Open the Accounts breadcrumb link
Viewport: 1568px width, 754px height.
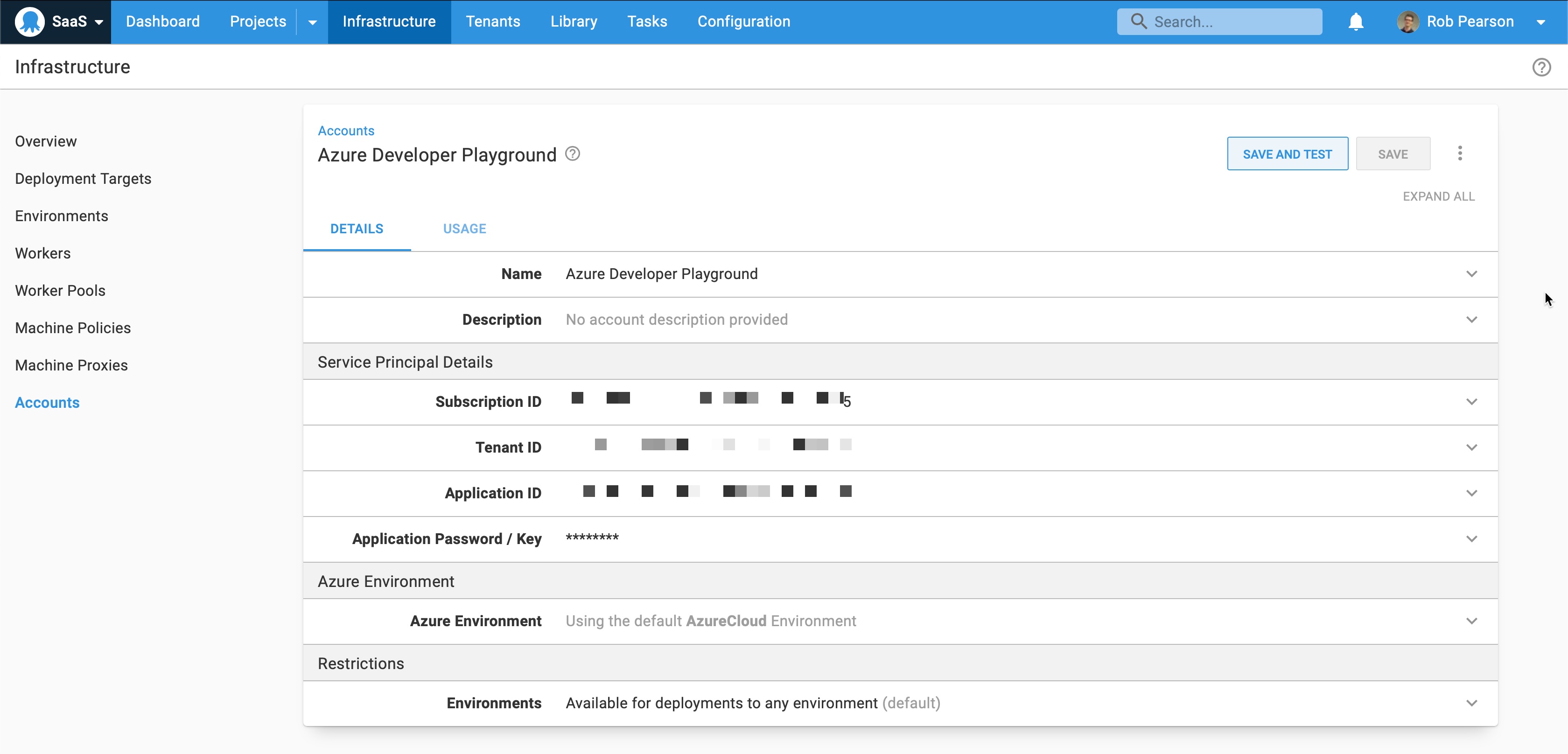point(346,130)
